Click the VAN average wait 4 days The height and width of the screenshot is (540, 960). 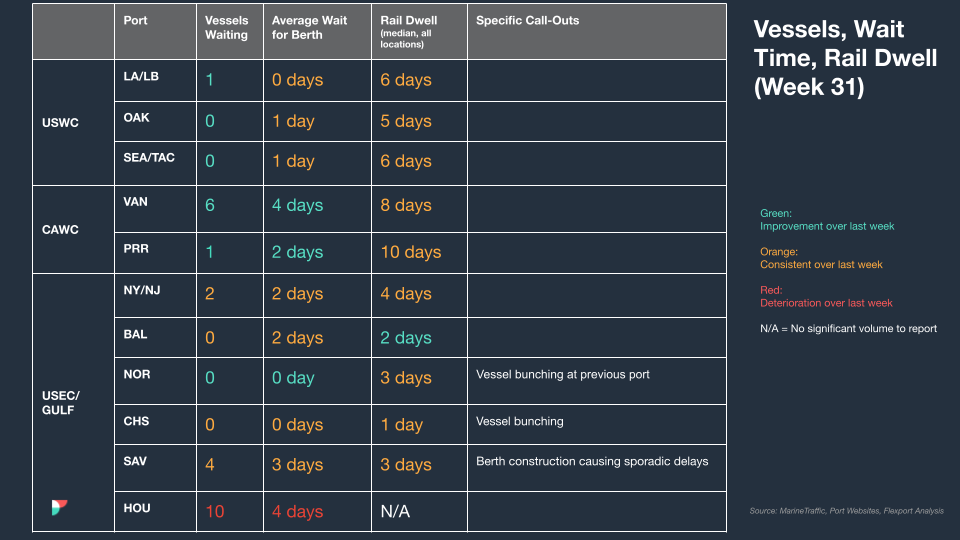pos(297,205)
